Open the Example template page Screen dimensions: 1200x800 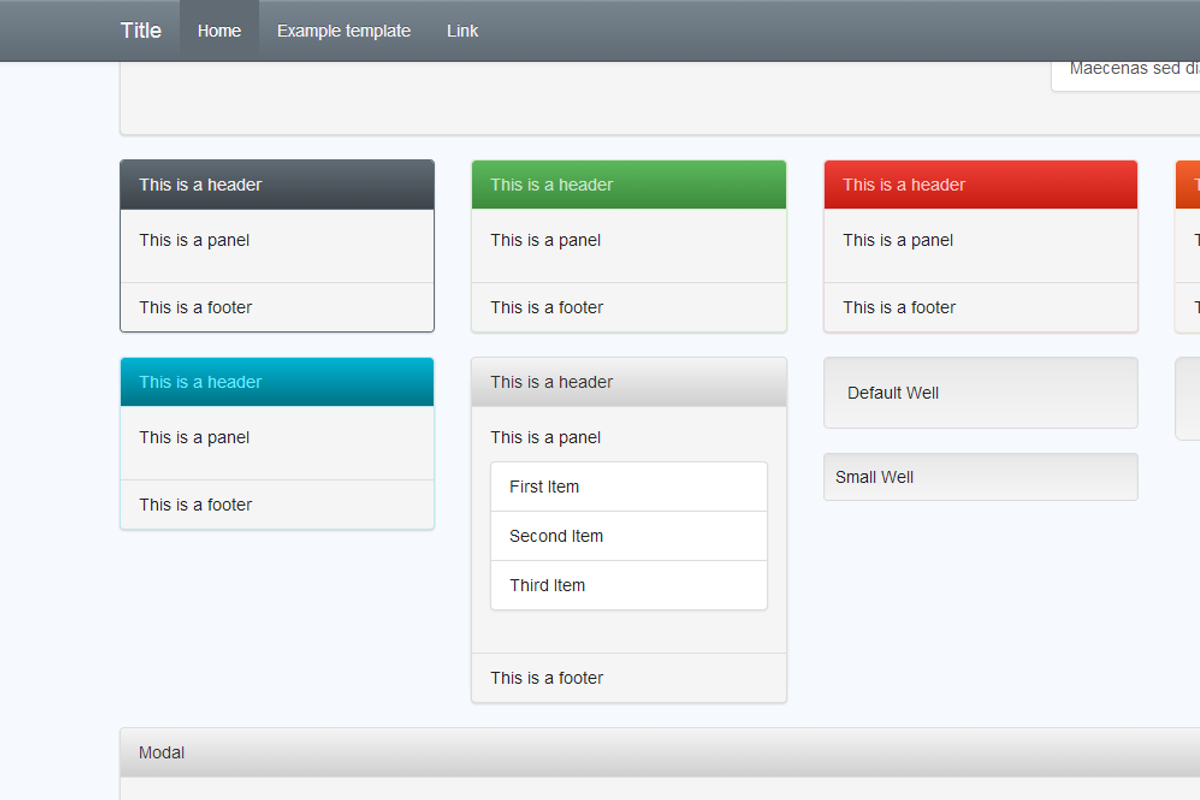(343, 30)
